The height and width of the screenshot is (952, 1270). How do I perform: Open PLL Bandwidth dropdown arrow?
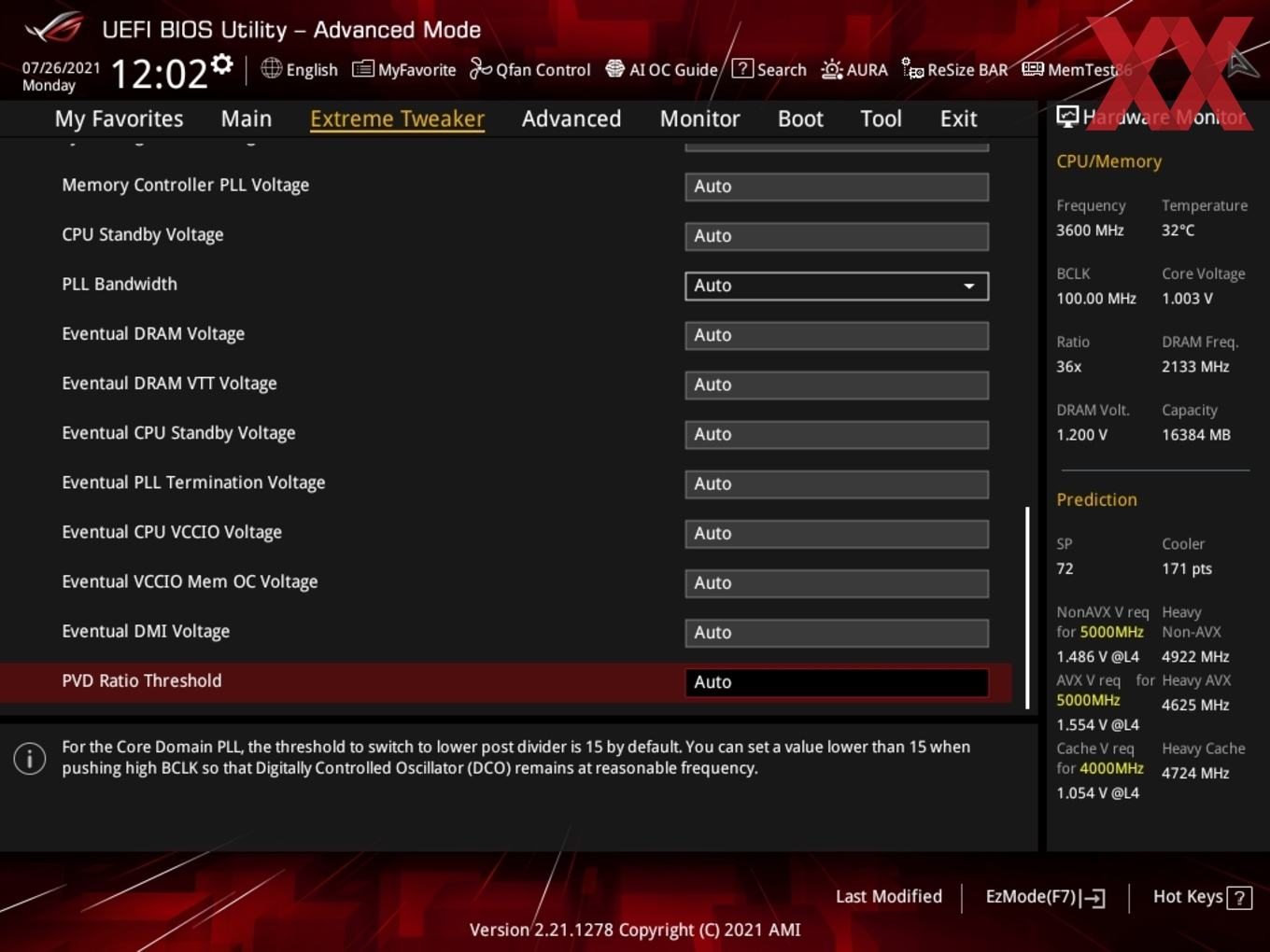[x=969, y=286]
